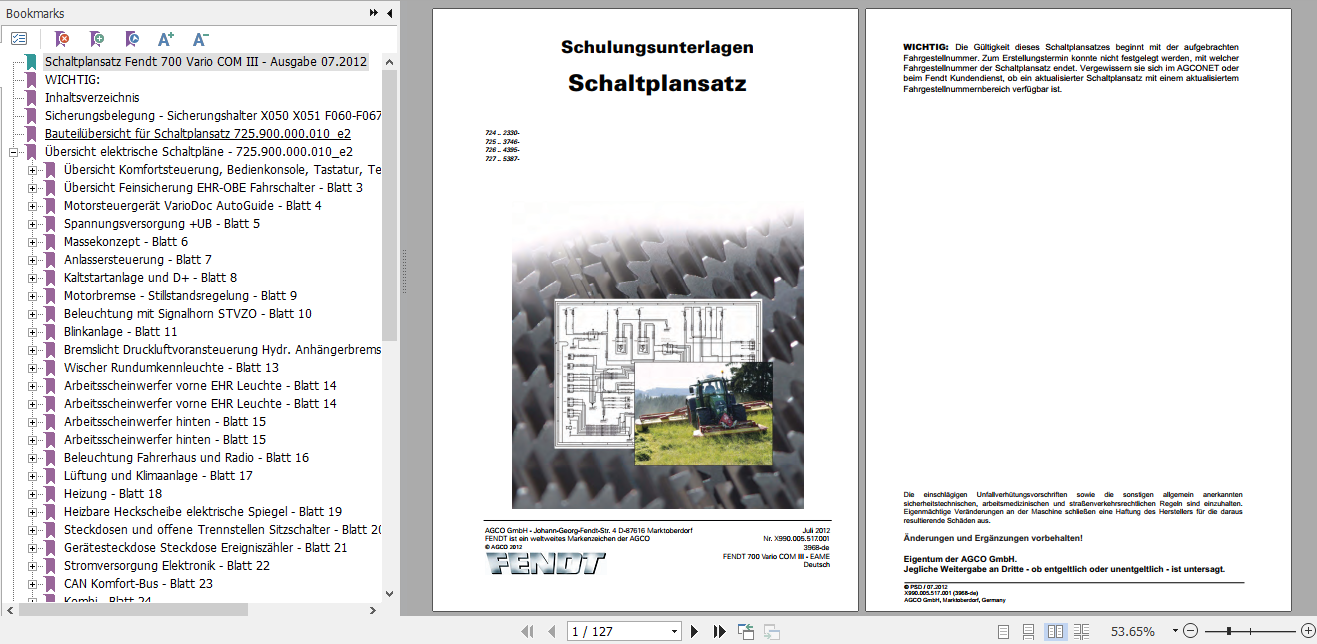Image resolution: width=1317 pixels, height=644 pixels.
Task: Open the Sicherungsbelegung - Sicherungshalter bookmark
Action: 213,116
